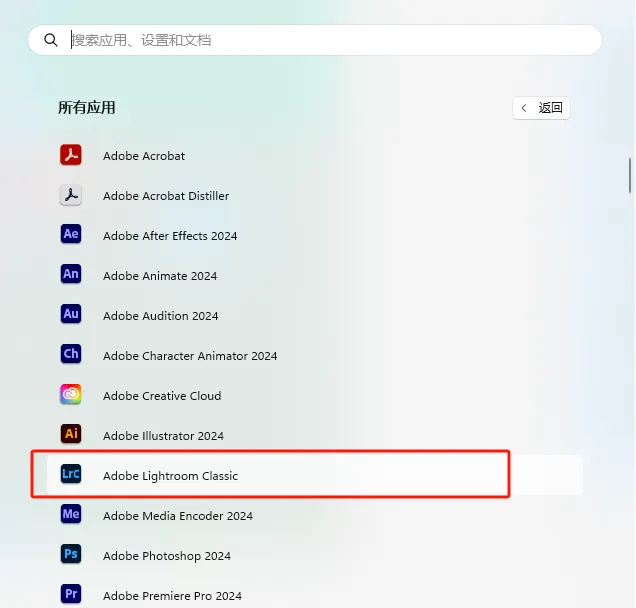Click the Ch Character Animator icon
Screen dimensions: 636x608
[x=71, y=354]
